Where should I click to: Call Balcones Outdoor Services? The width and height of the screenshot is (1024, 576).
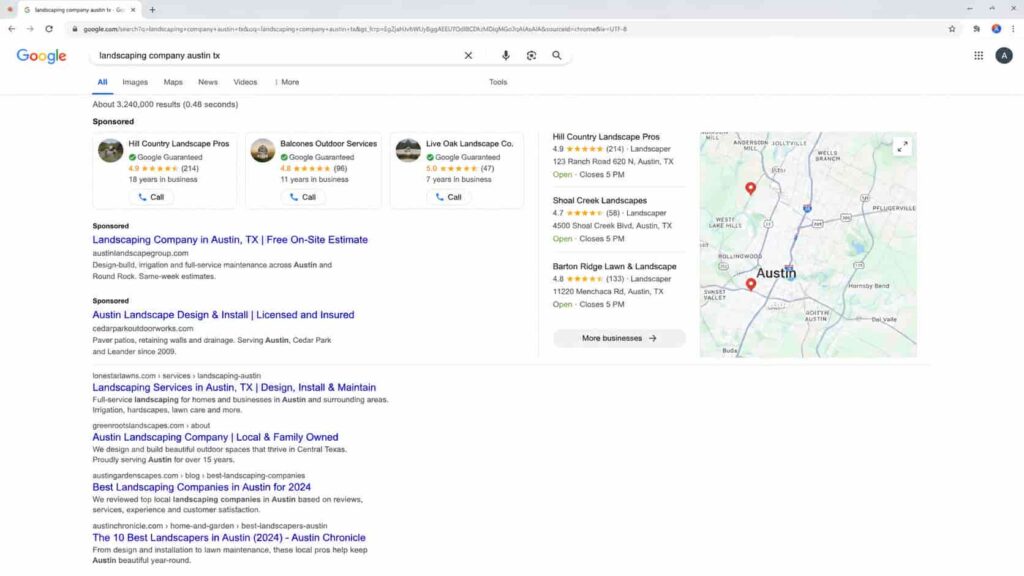[302, 197]
